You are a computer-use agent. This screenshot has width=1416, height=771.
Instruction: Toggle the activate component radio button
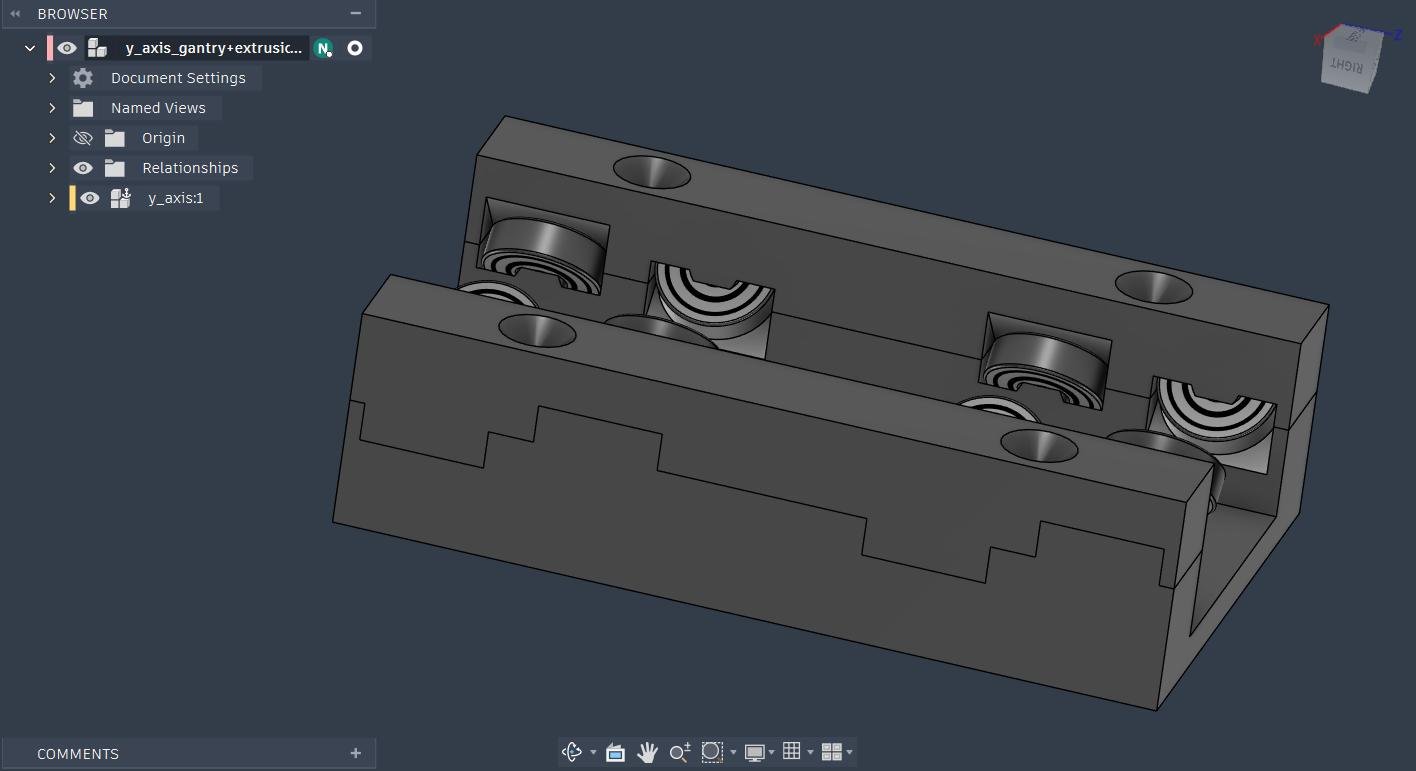(x=355, y=48)
